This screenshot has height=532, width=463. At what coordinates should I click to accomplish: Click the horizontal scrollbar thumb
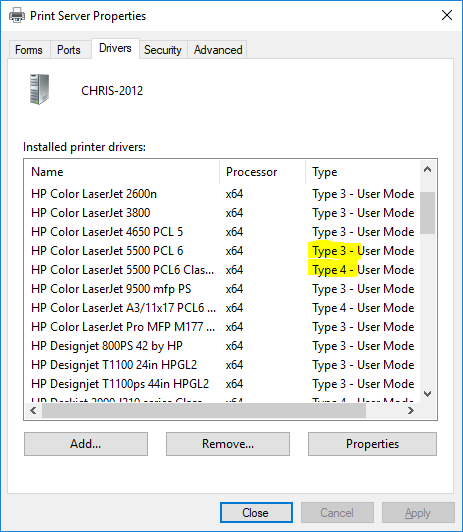click(x=204, y=411)
